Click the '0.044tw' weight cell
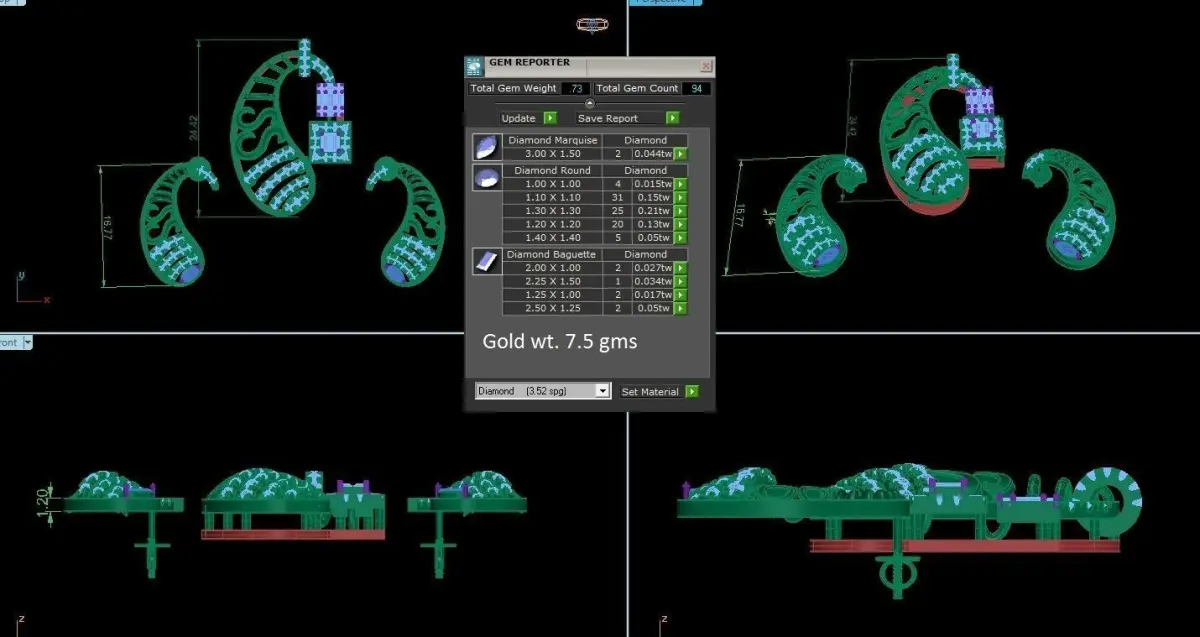 click(654, 154)
